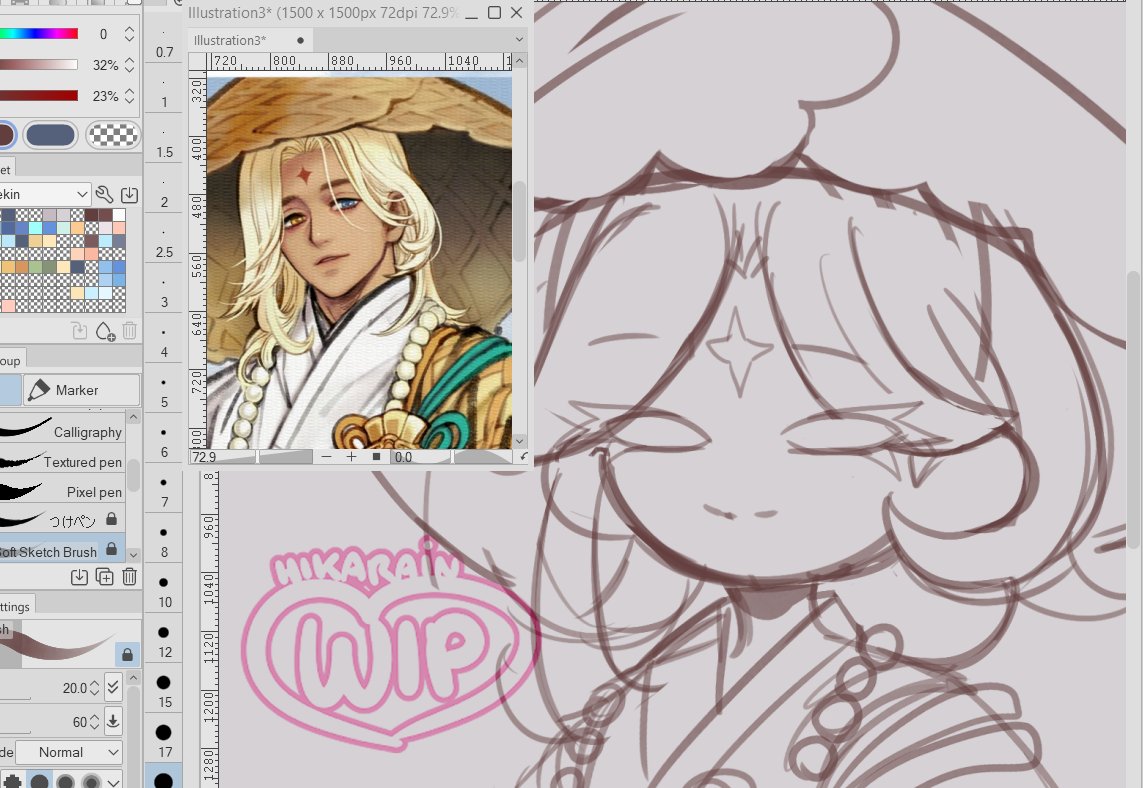
Task: Select the Marker sub tool group
Action: click(x=81, y=390)
